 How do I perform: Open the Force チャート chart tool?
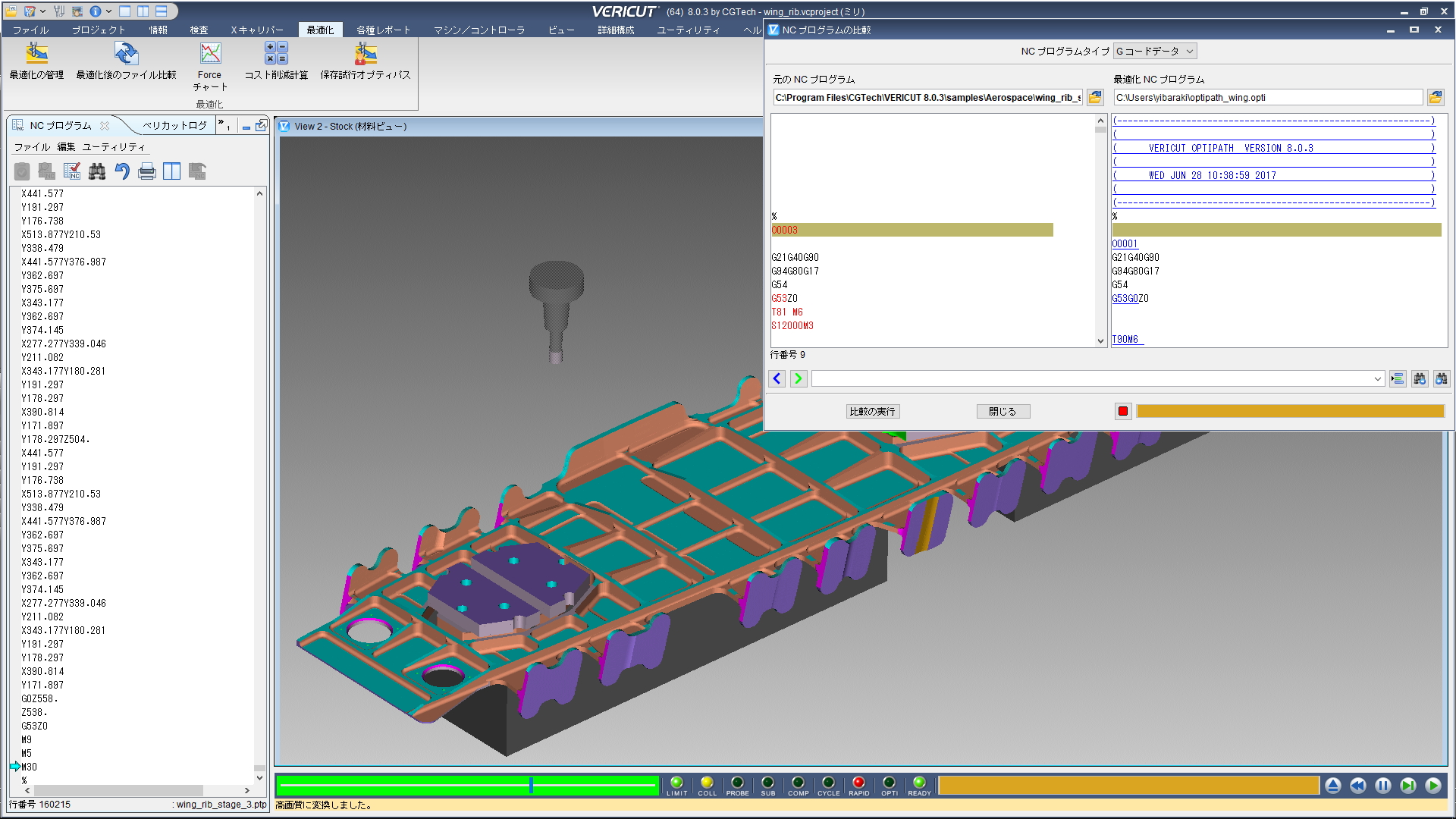pos(210,67)
